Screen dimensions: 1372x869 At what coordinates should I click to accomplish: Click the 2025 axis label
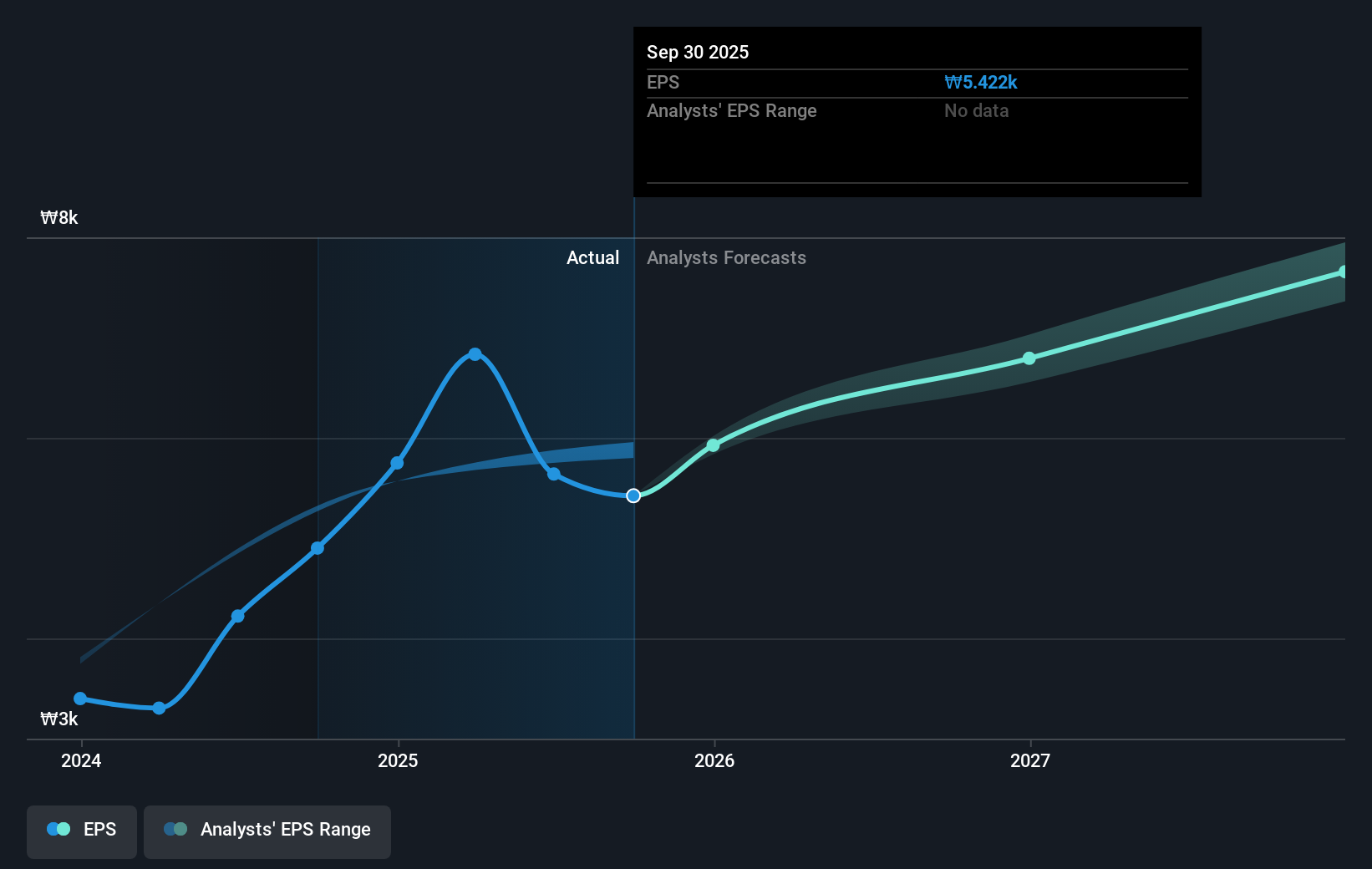click(398, 760)
